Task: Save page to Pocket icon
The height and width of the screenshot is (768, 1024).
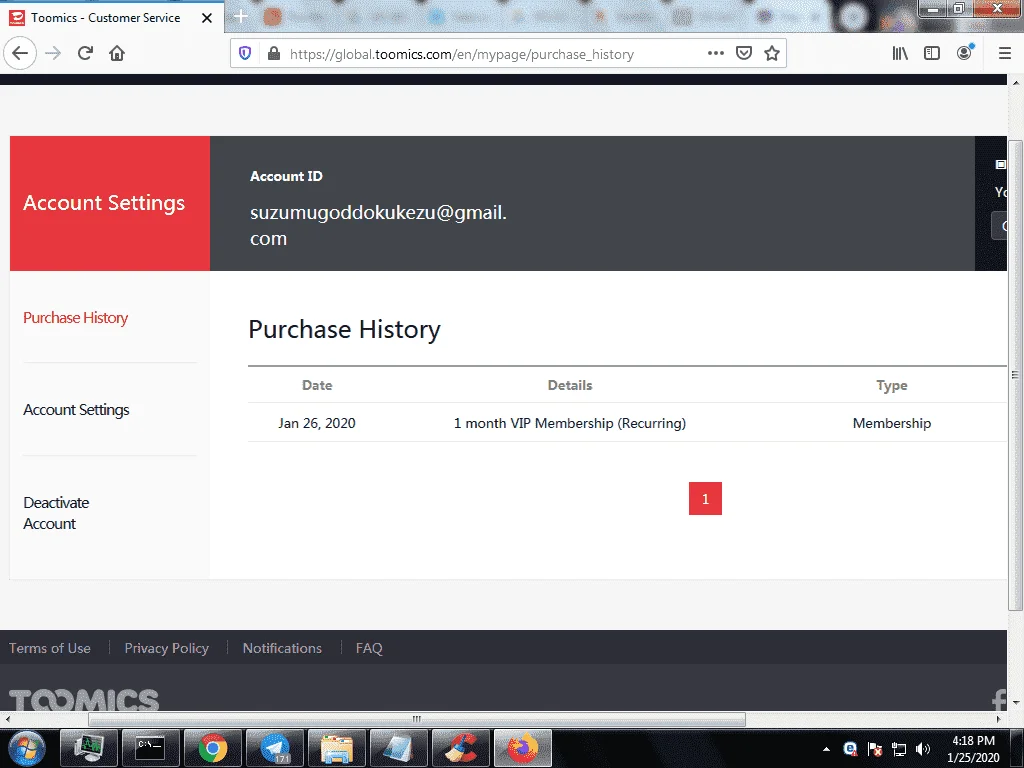Action: [x=744, y=54]
